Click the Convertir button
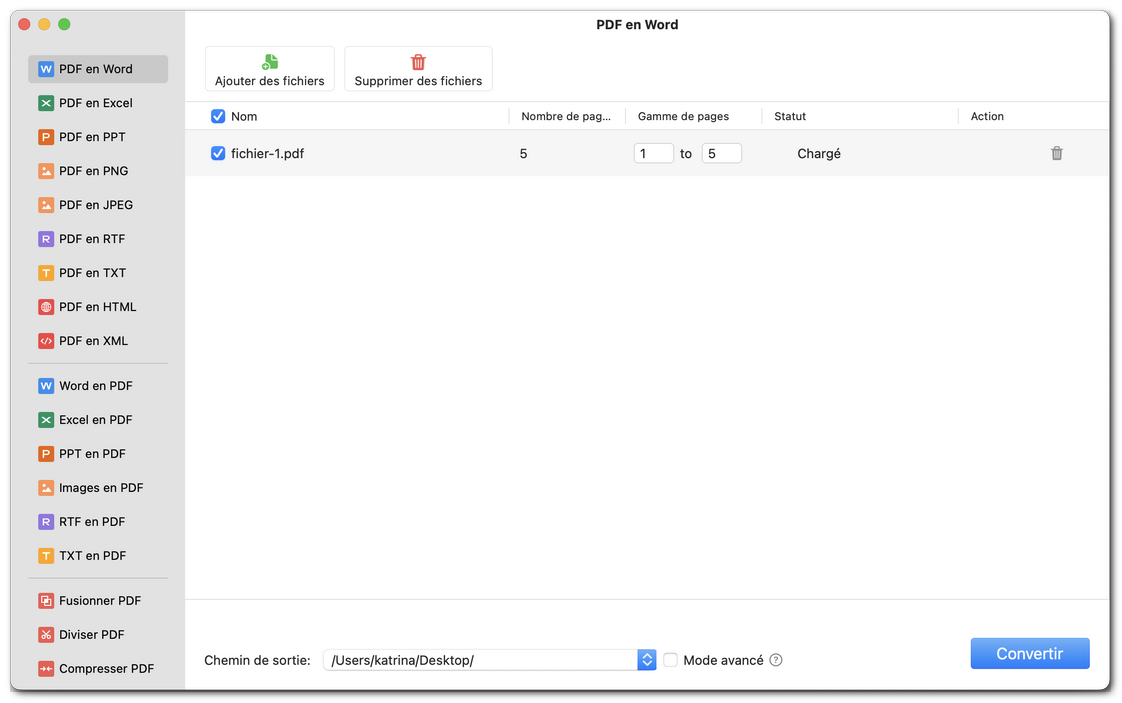This screenshot has width=1122, height=703. click(1030, 653)
